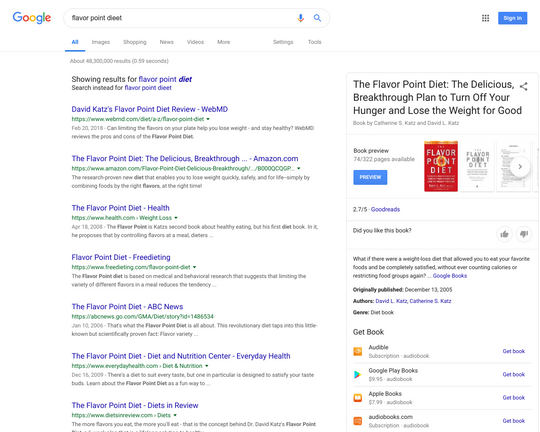Image resolution: width=540 pixels, height=432 pixels.
Task: Open the Settings menu
Action: [283, 42]
